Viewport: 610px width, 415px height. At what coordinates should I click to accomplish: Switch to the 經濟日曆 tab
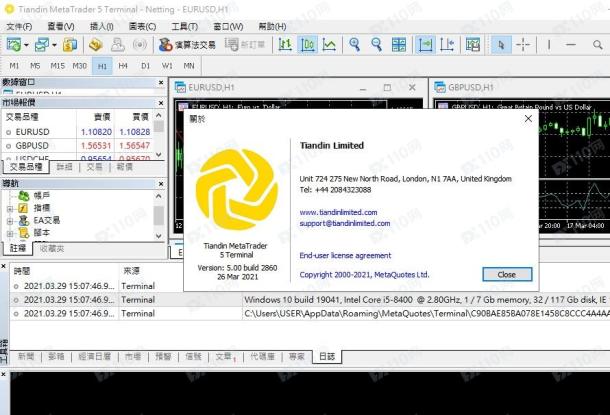[95, 356]
